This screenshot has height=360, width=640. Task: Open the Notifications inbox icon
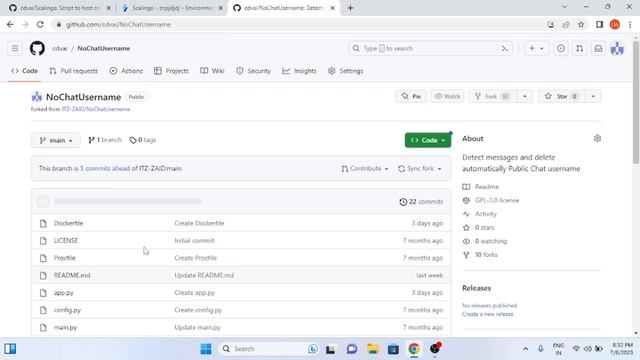(x=598, y=49)
